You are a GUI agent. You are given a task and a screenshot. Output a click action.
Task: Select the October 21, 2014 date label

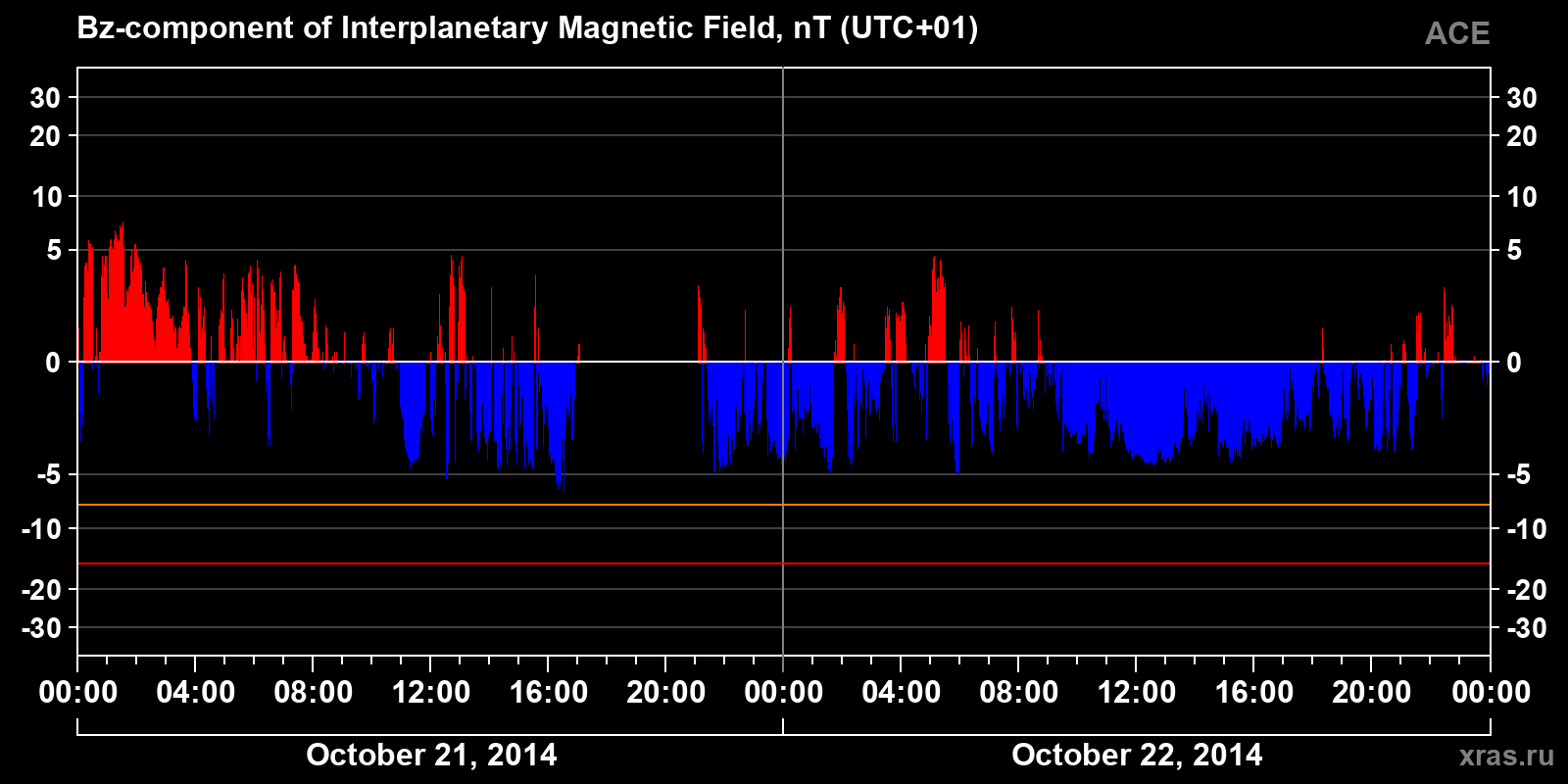tap(431, 755)
